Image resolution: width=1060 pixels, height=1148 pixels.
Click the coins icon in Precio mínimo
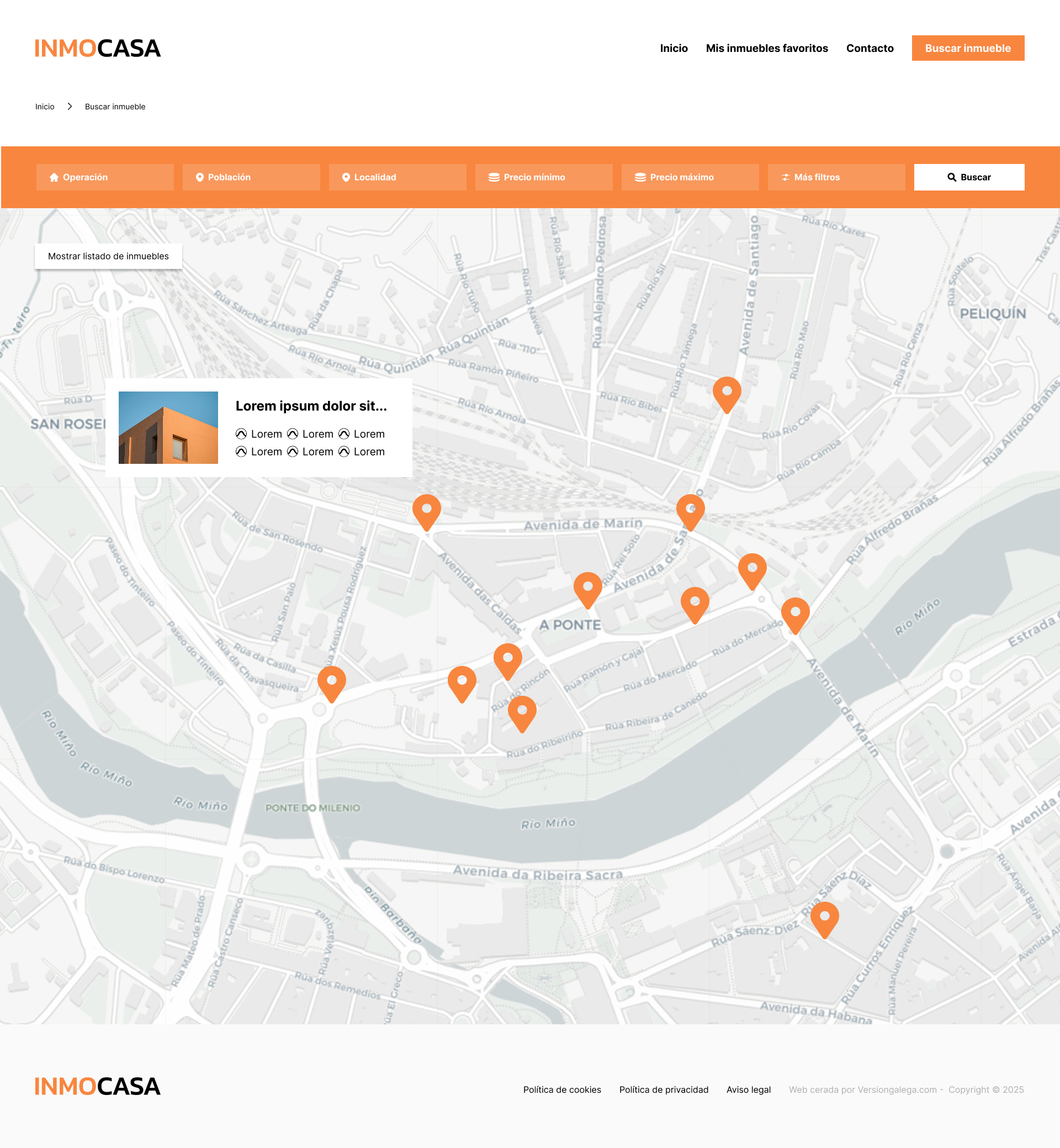point(494,177)
